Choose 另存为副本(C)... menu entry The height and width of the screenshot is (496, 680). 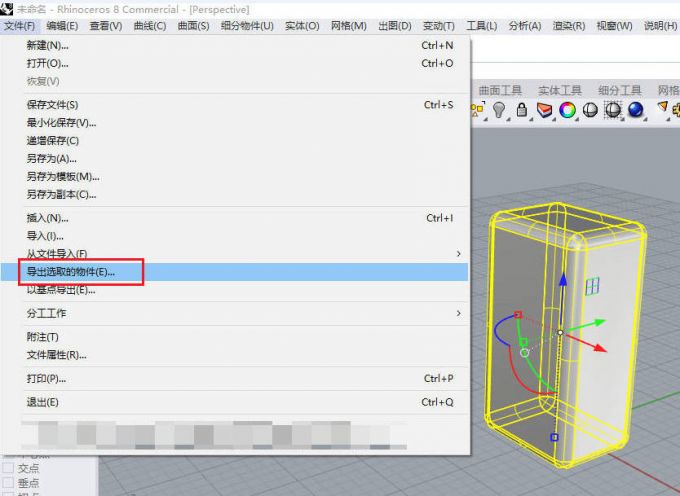coord(234,194)
